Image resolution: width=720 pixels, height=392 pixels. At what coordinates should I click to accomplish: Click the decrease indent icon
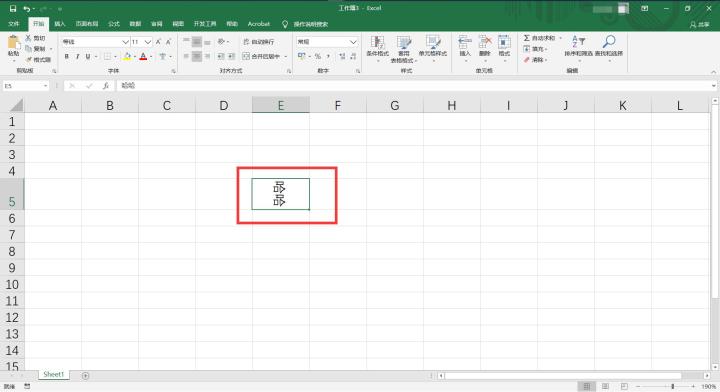[x=221, y=56]
